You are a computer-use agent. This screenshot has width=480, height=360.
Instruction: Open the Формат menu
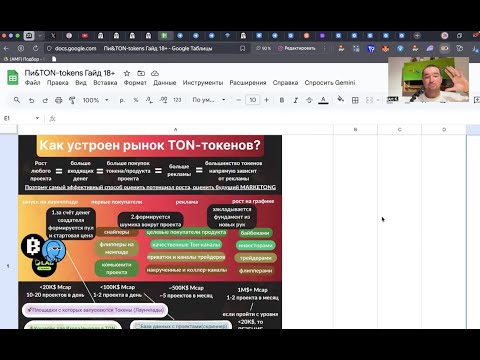[x=135, y=83]
